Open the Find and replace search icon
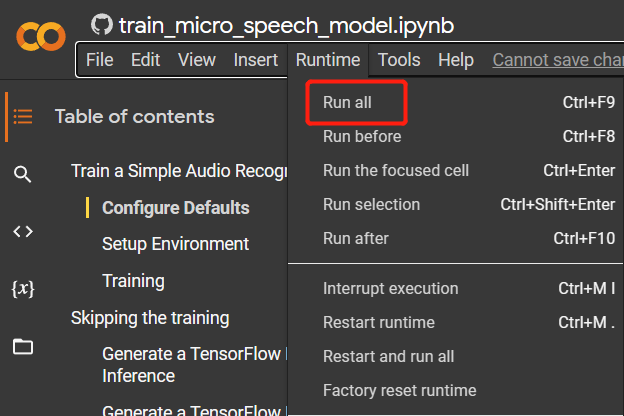The height and width of the screenshot is (416, 624). pyautogui.click(x=22, y=174)
